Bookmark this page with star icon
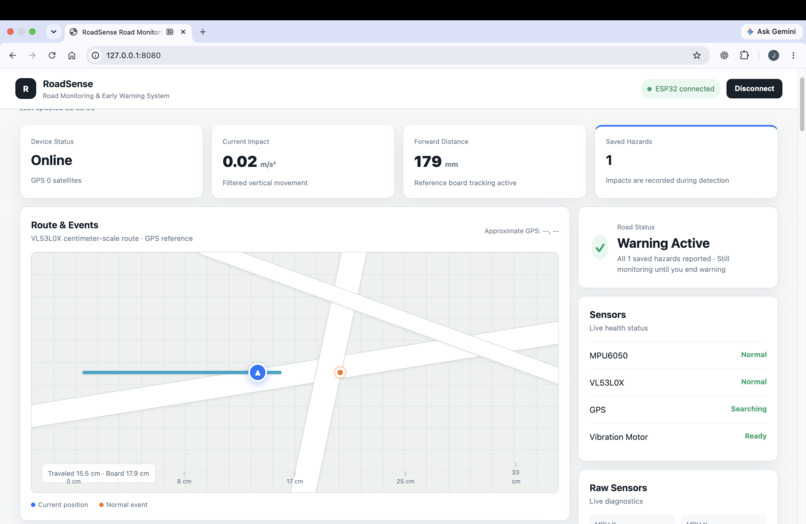This screenshot has height=524, width=806. (x=697, y=55)
